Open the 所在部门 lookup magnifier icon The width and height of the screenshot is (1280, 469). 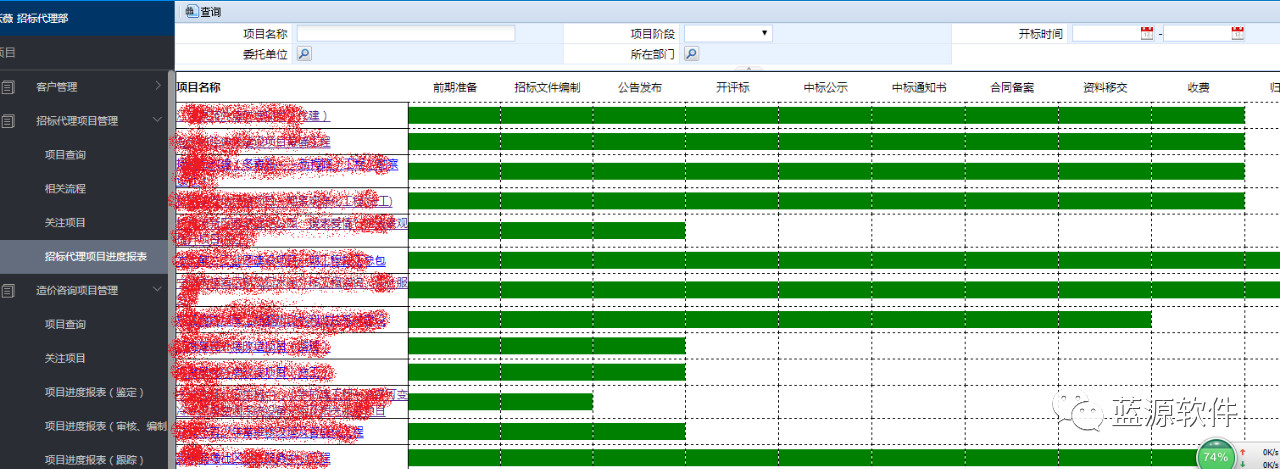pyautogui.click(x=691, y=54)
